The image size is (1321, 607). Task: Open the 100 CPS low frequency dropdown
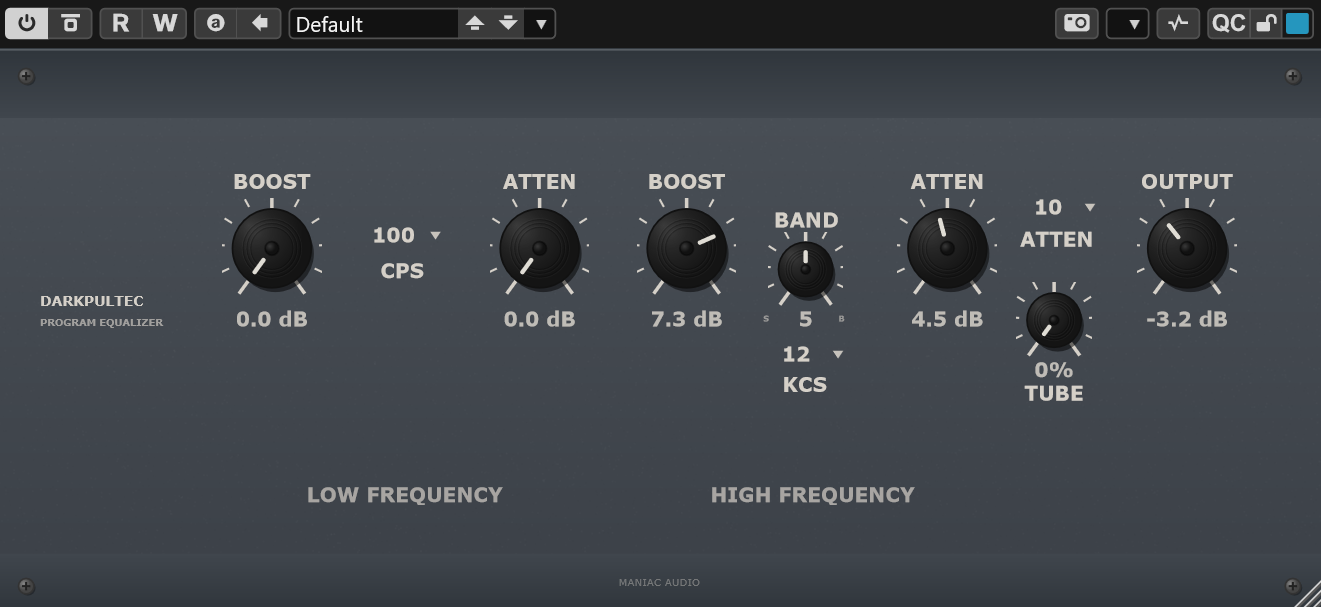point(435,236)
